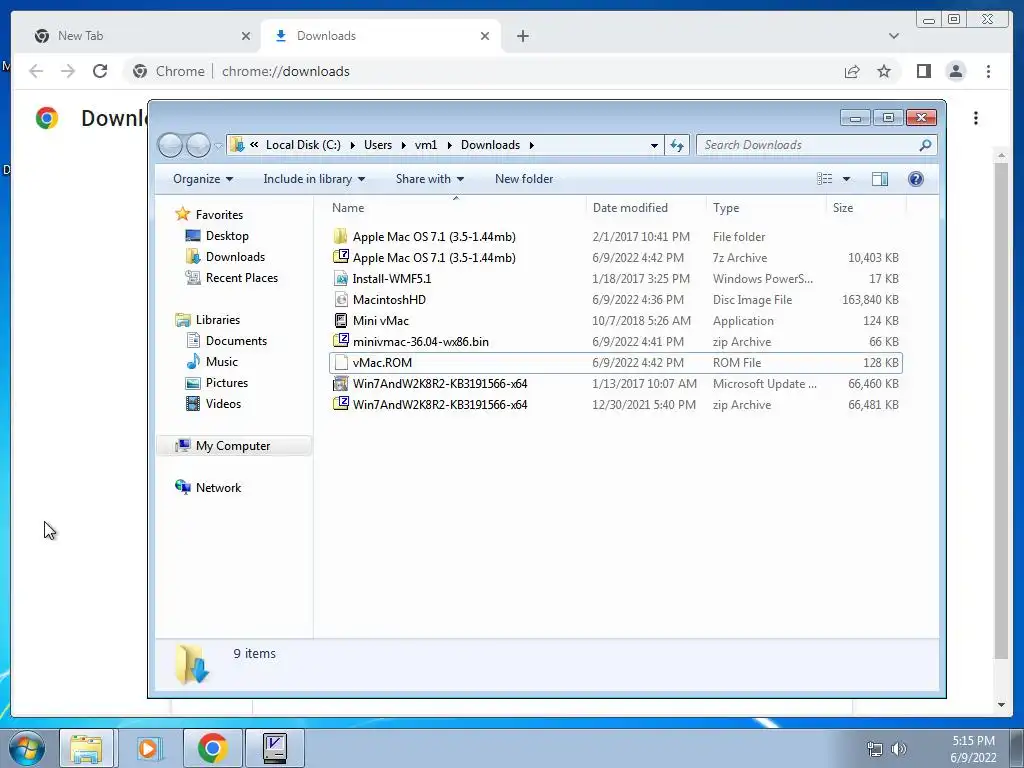Open the view options dropdown arrow
This screenshot has height=768, width=1024.
[846, 179]
